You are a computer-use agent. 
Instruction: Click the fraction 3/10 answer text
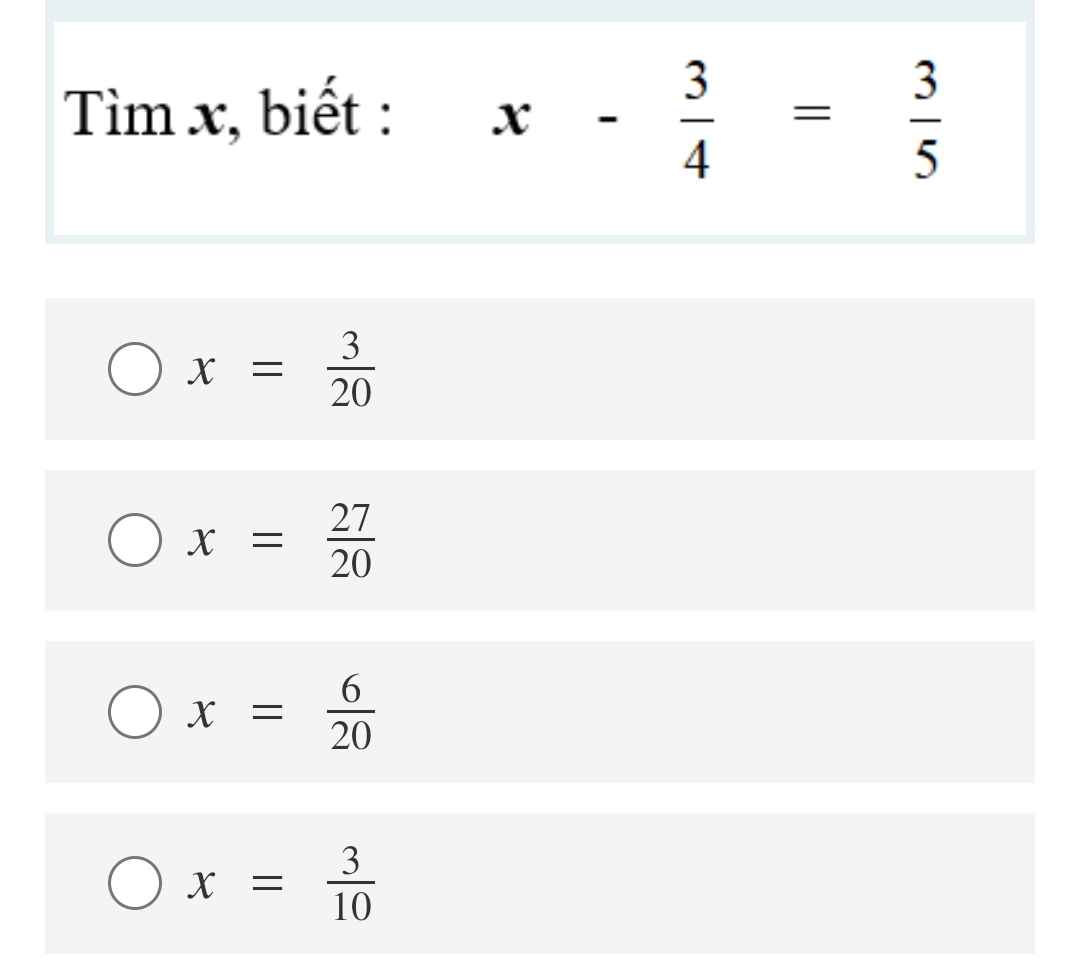click(x=350, y=884)
